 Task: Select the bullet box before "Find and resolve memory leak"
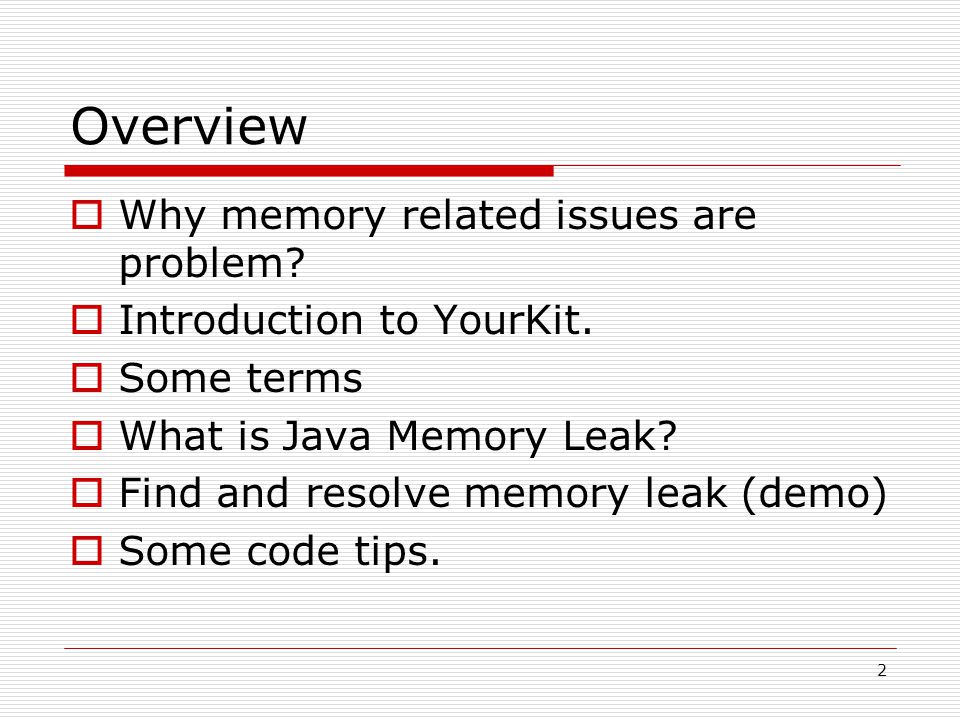(x=87, y=493)
